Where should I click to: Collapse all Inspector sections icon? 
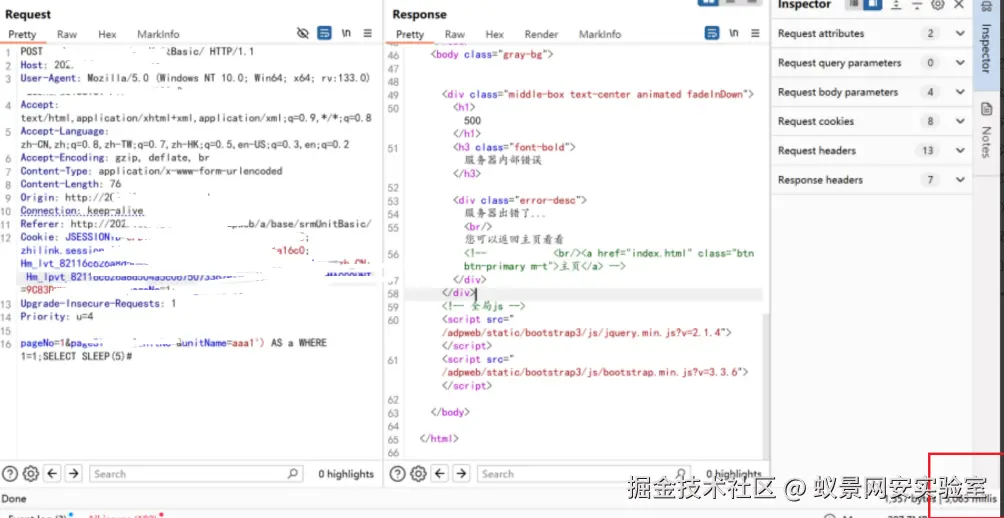pyautogui.click(x=917, y=4)
